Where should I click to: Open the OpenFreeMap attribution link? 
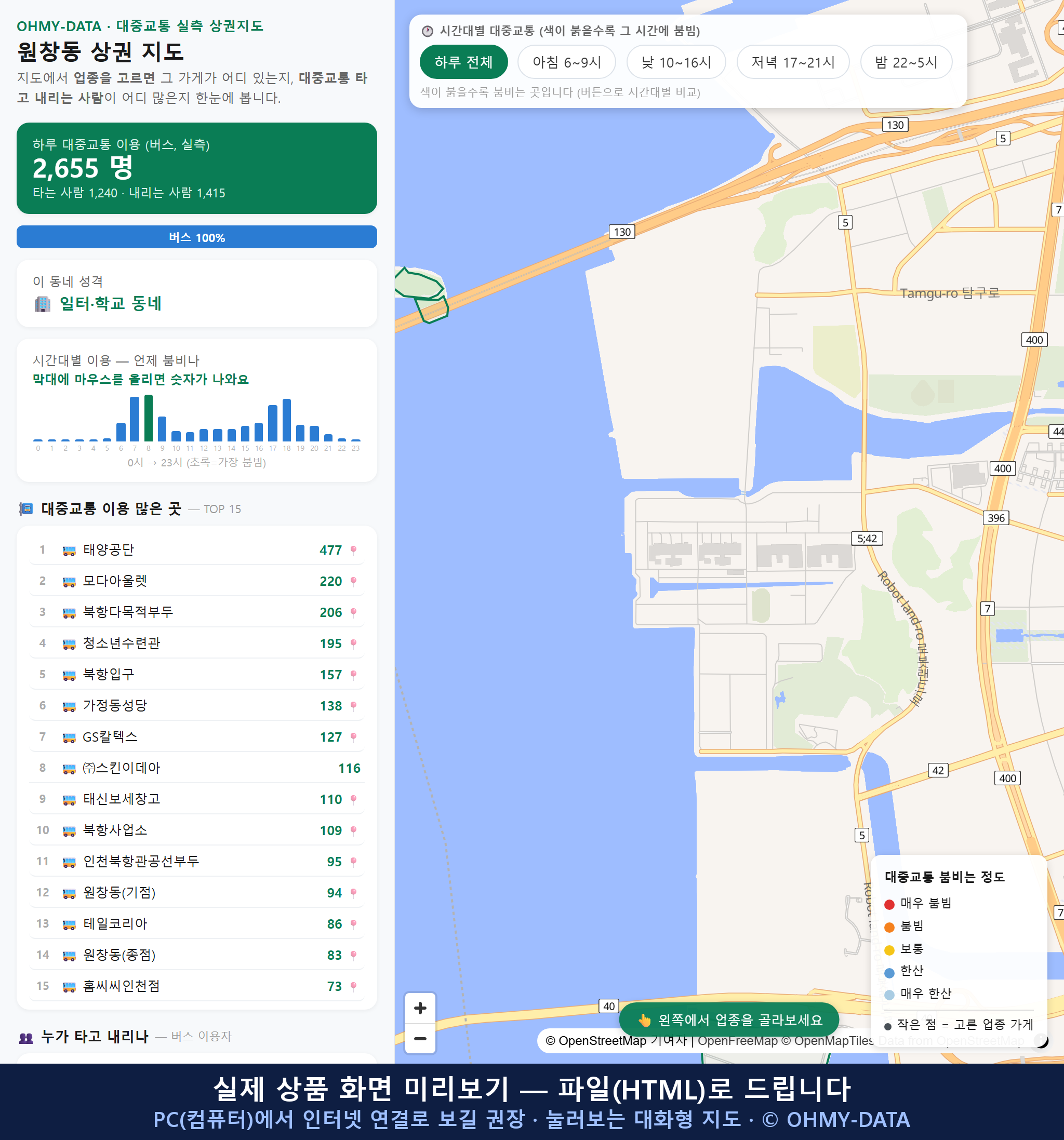point(738,1041)
